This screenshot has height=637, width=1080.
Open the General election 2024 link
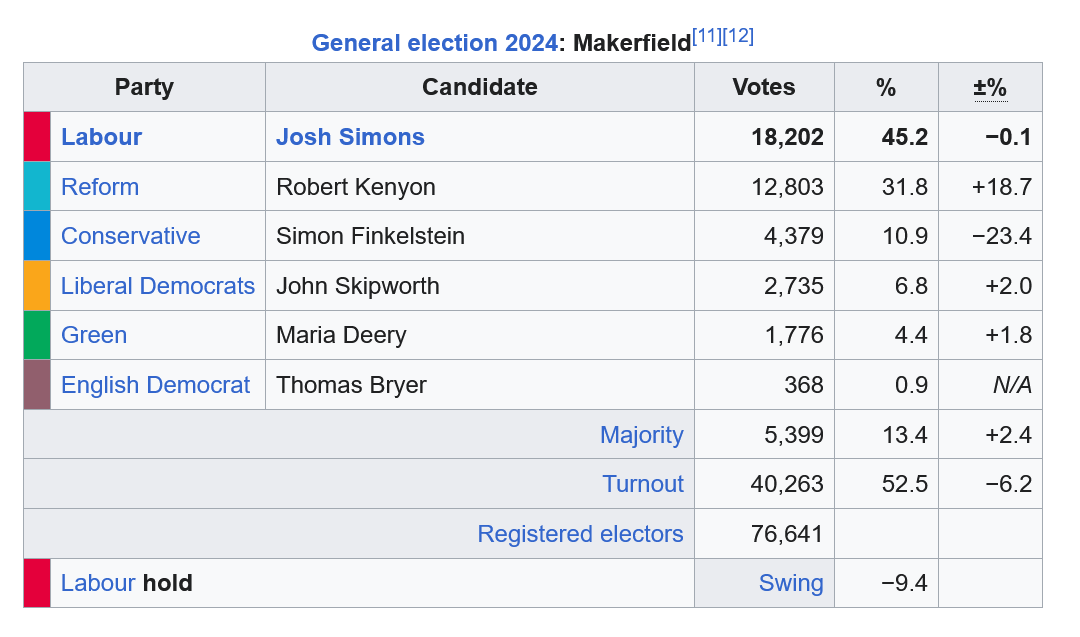[x=435, y=43]
